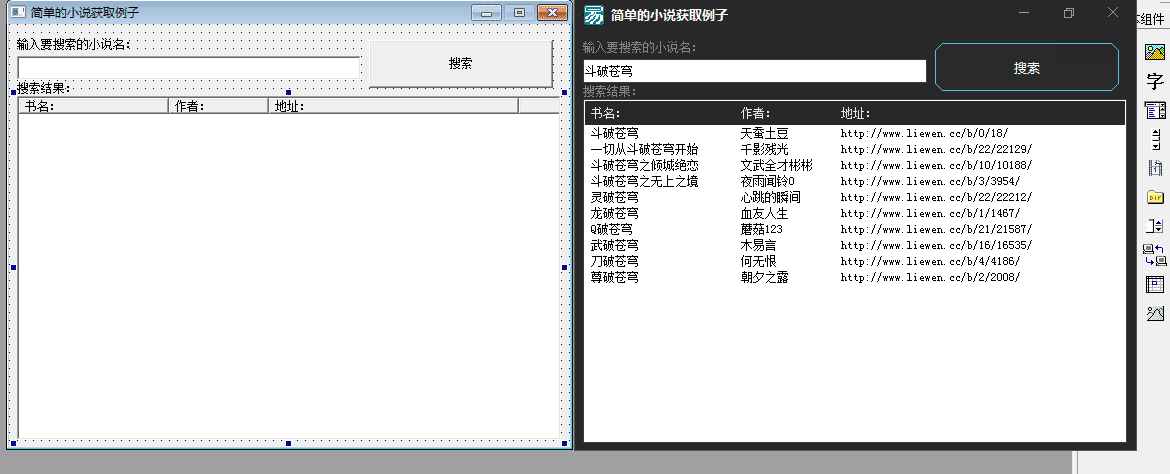This screenshot has height=474, width=1170.
Task: Click author 朝夕之露 in results
Action: tap(765, 277)
